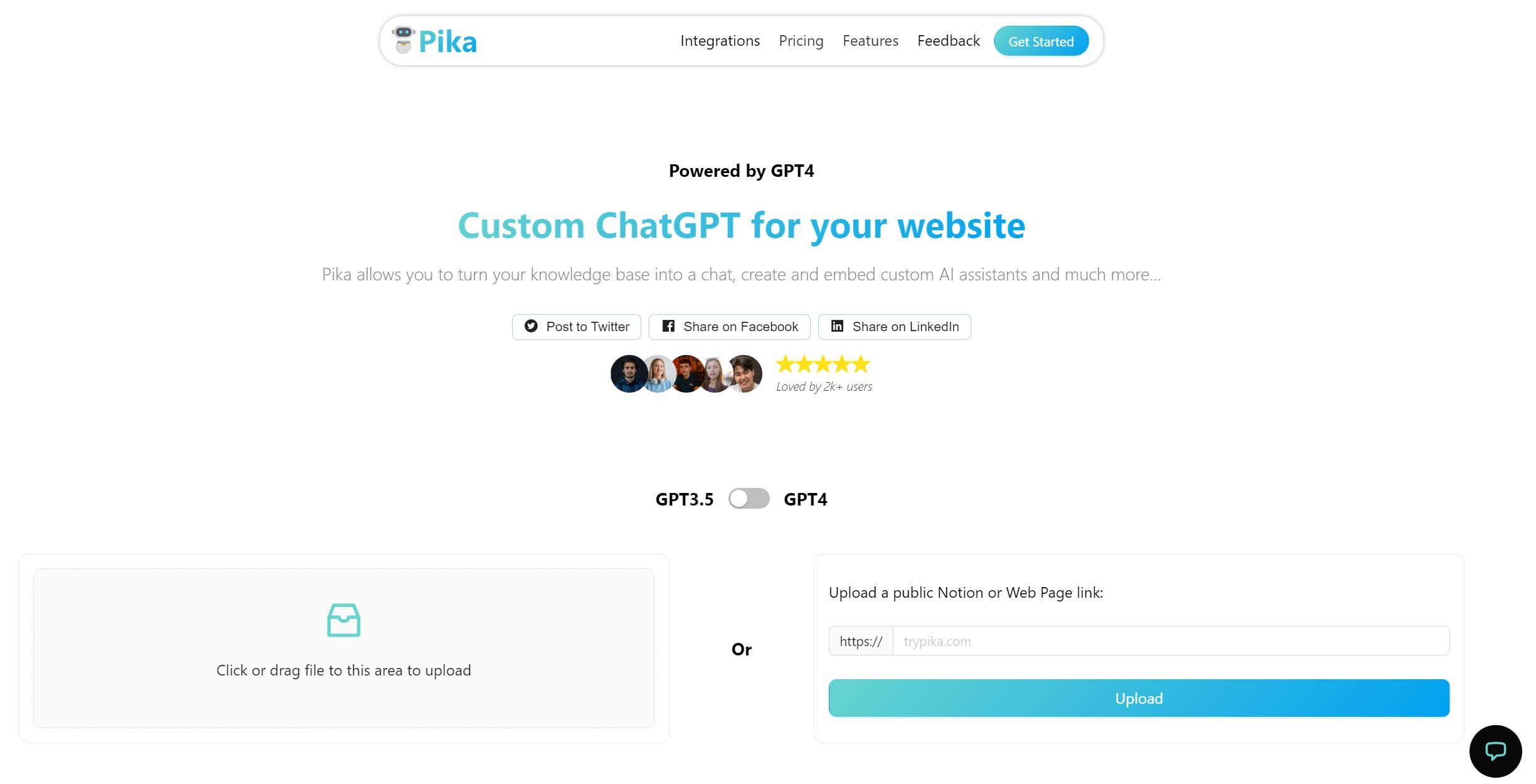Click the Get Started button
The height and width of the screenshot is (784, 1536).
tap(1041, 40)
